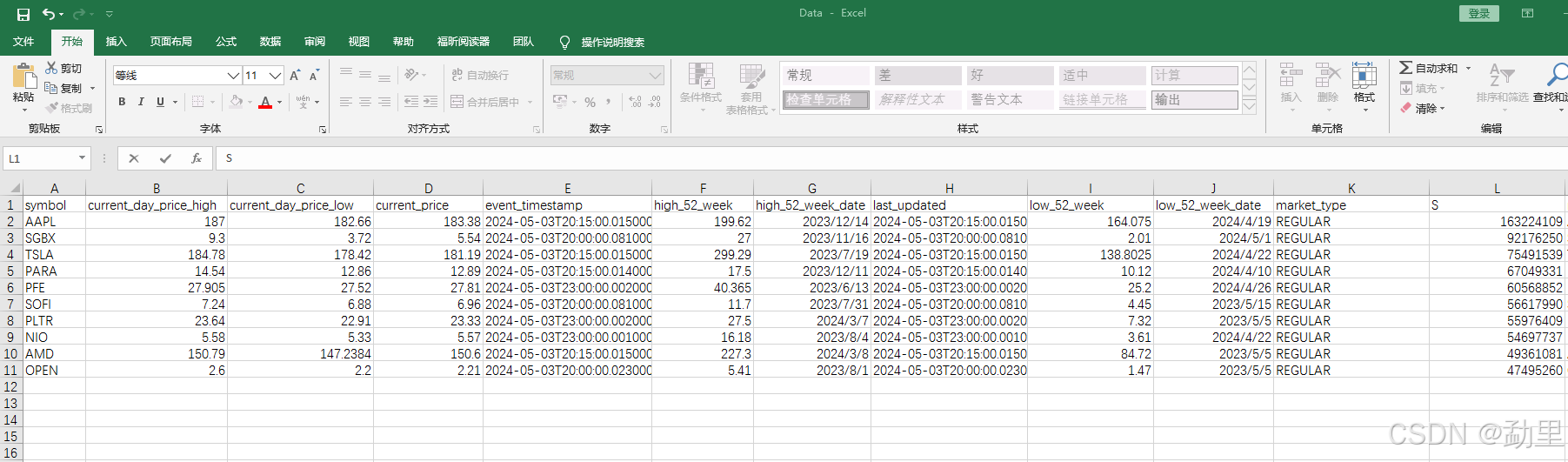This screenshot has width=1568, height=462.
Task: Apply the 检查单元格 cell style
Action: 825,100
